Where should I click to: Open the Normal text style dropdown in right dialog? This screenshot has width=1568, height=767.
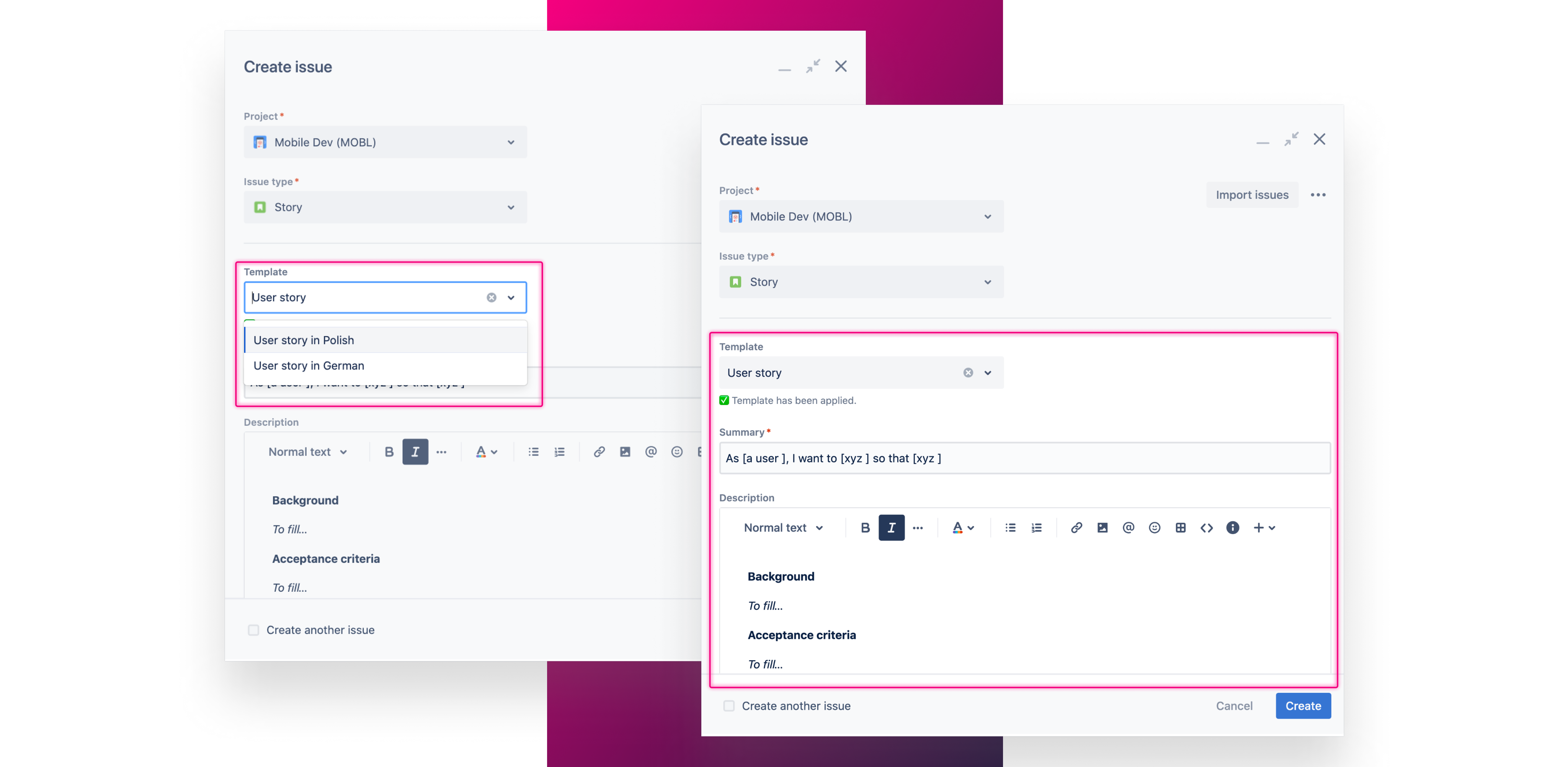(783, 528)
